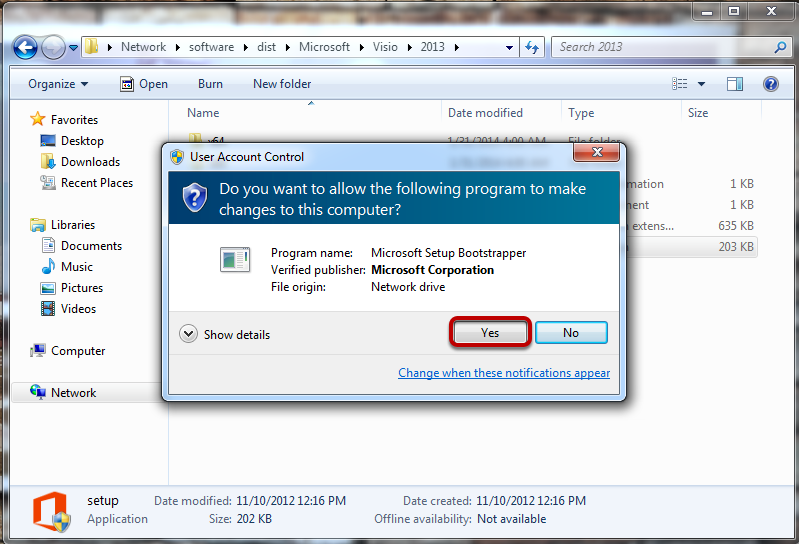Click the Back navigation arrow
This screenshot has width=799, height=544.
(25, 48)
